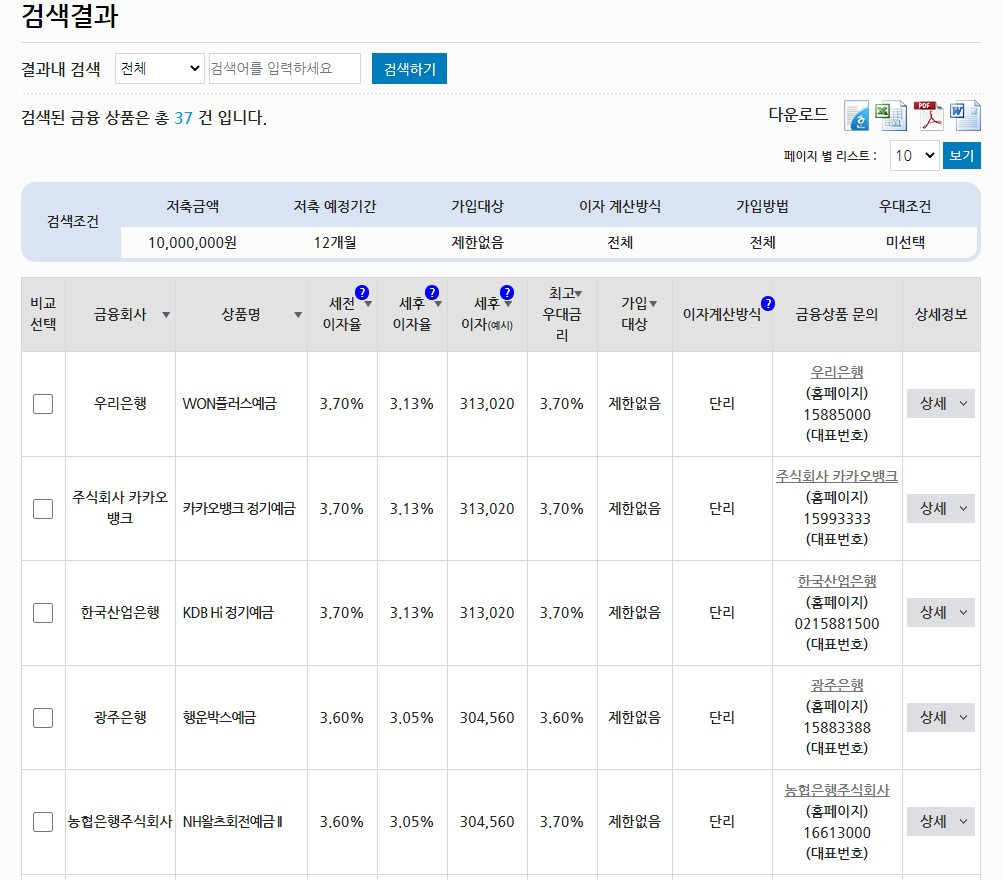Select the 10,000,000원 savings amount value
This screenshot has width=1002, height=880.
click(x=192, y=243)
